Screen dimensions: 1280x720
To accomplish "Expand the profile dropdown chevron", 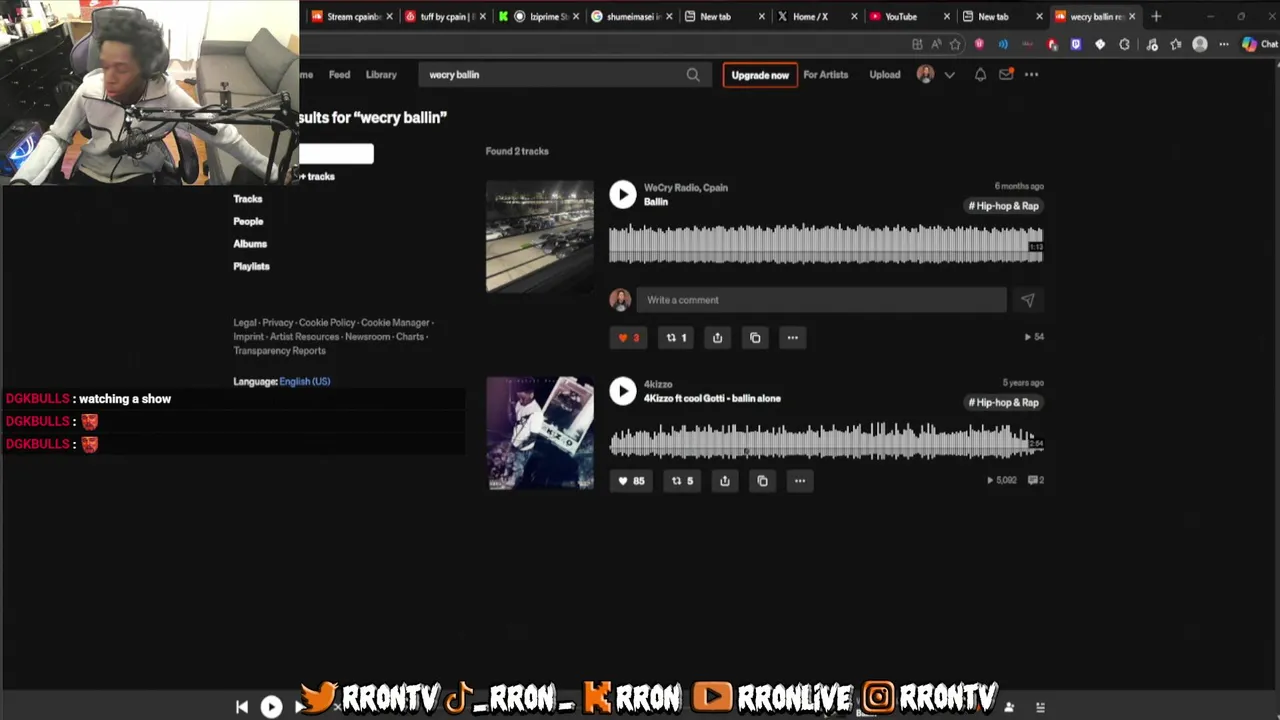I will tap(949, 75).
